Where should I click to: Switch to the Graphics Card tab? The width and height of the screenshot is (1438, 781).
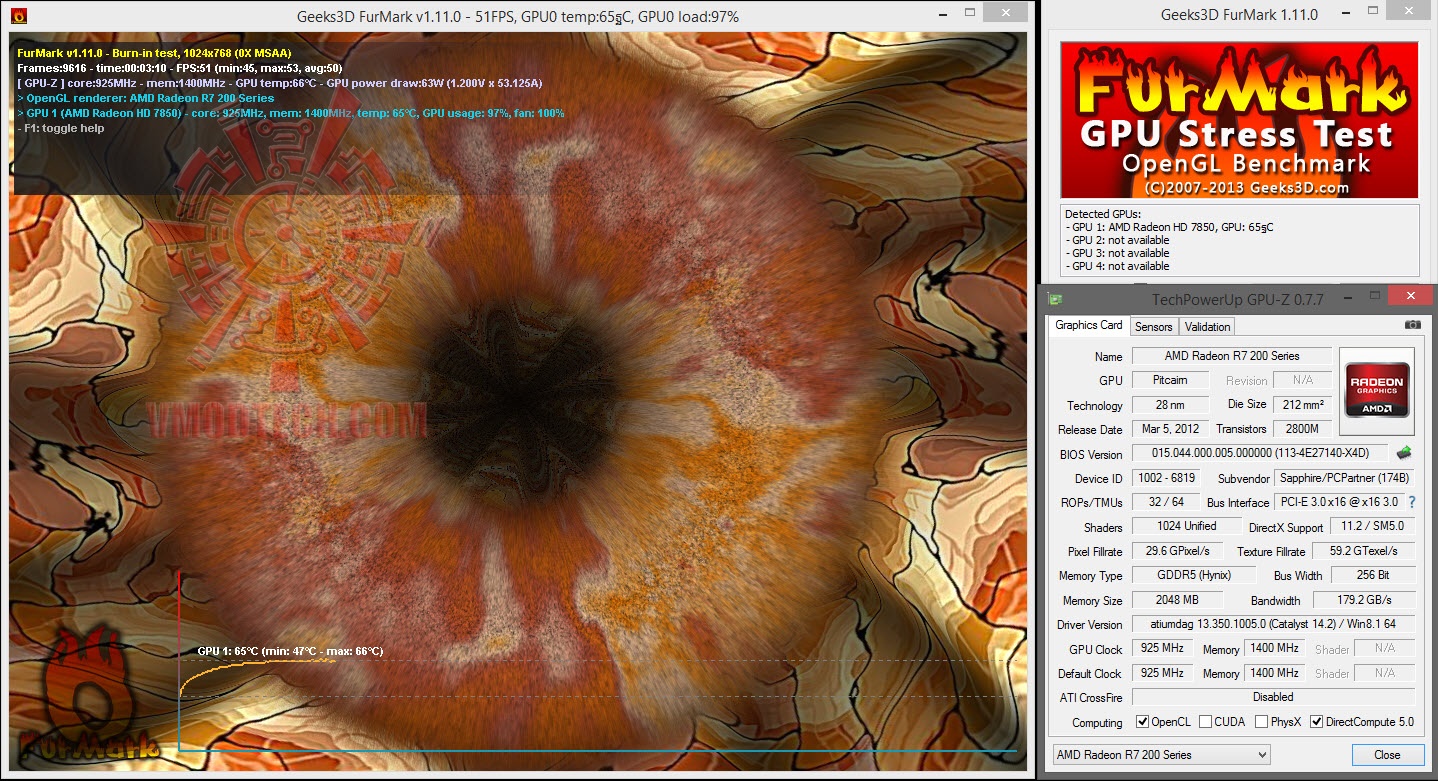[x=1089, y=325]
